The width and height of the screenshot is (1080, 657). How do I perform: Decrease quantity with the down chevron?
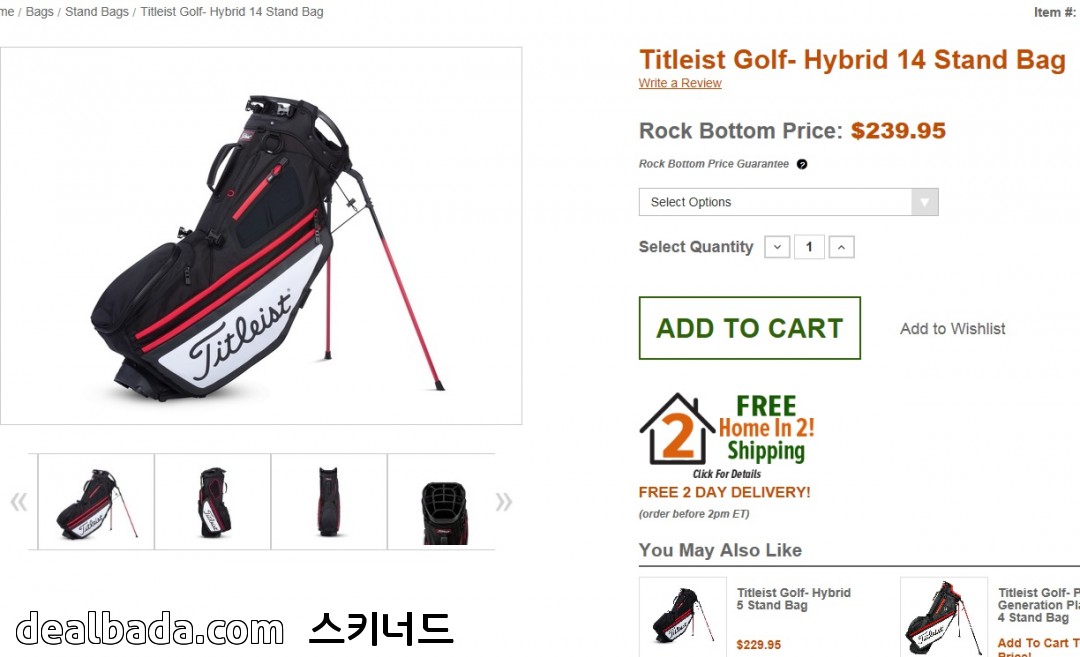coord(777,247)
